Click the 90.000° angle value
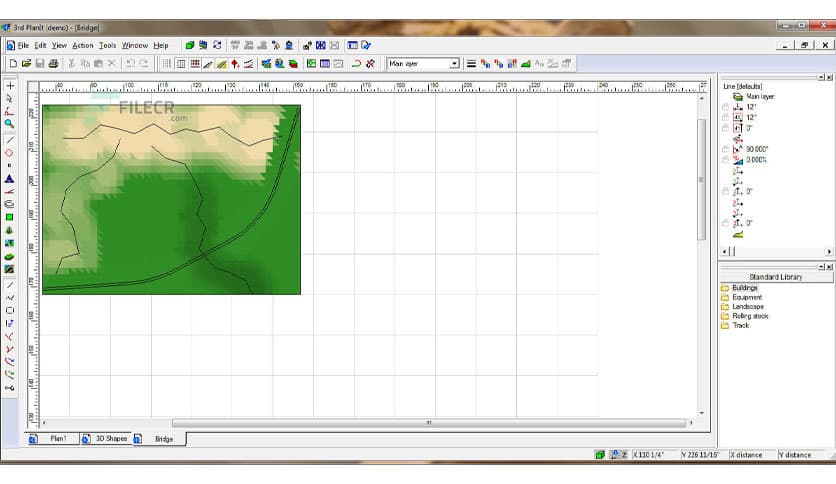The width and height of the screenshot is (836, 484). click(x=757, y=149)
